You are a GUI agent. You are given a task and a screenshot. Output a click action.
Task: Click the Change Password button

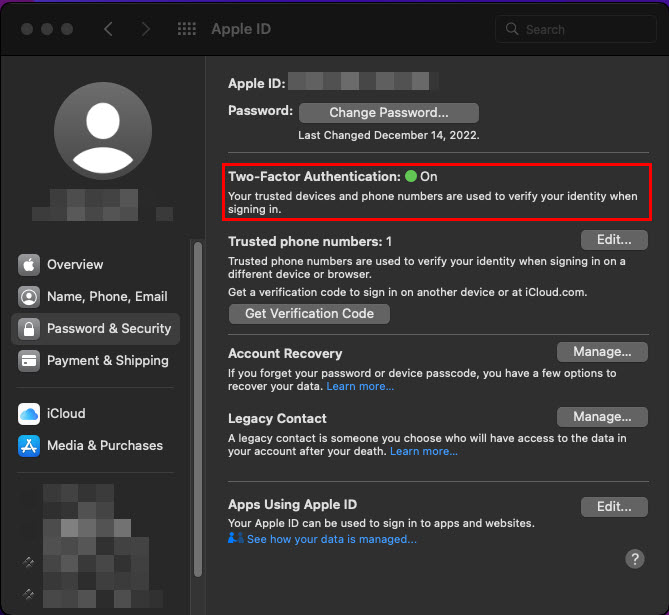[389, 113]
